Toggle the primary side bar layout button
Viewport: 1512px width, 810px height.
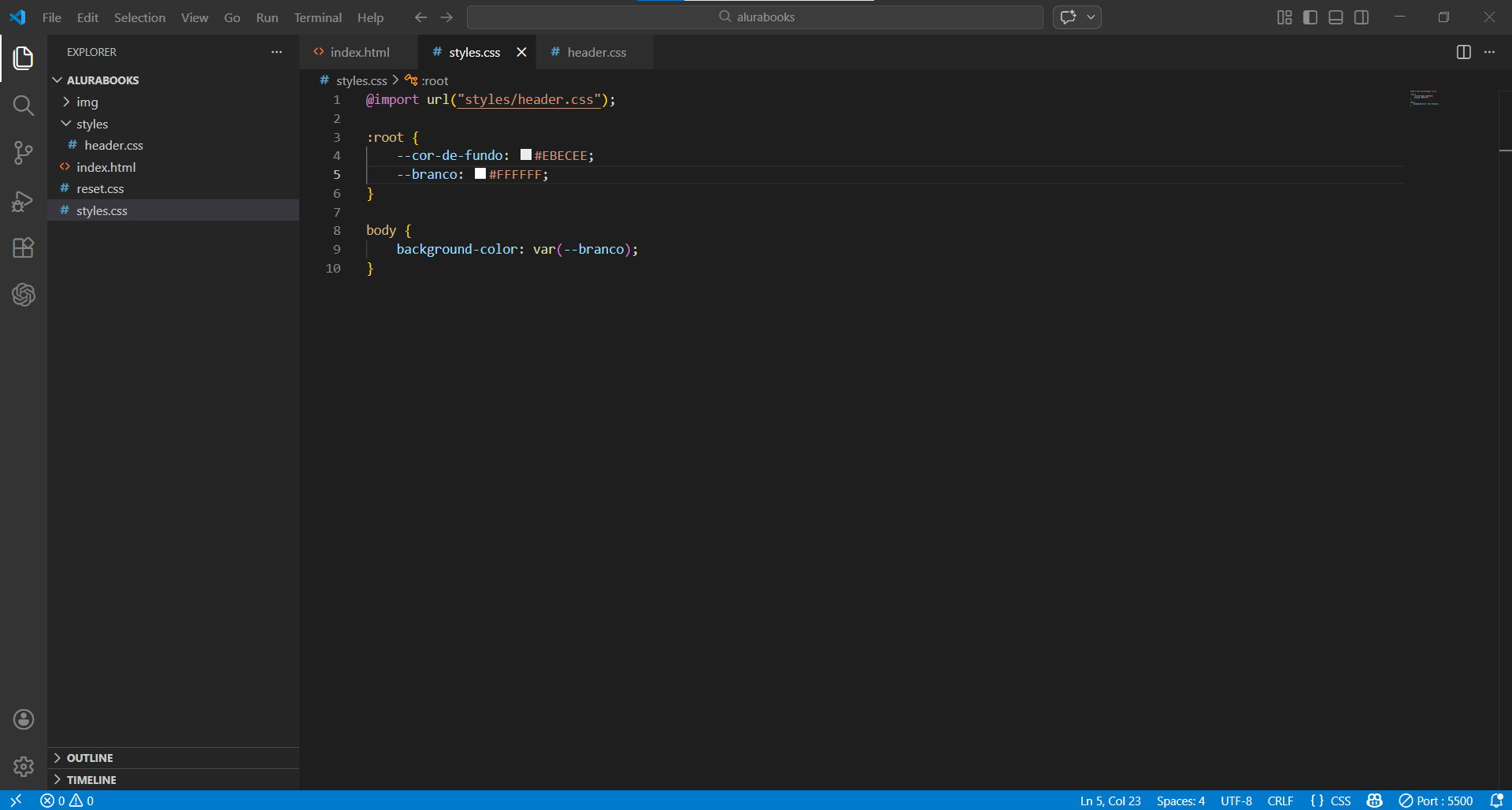(x=1310, y=17)
